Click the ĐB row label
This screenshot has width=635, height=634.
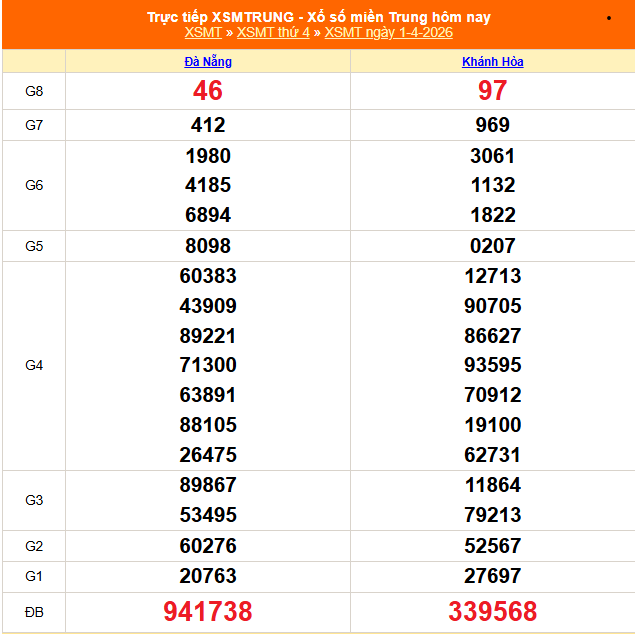34,611
